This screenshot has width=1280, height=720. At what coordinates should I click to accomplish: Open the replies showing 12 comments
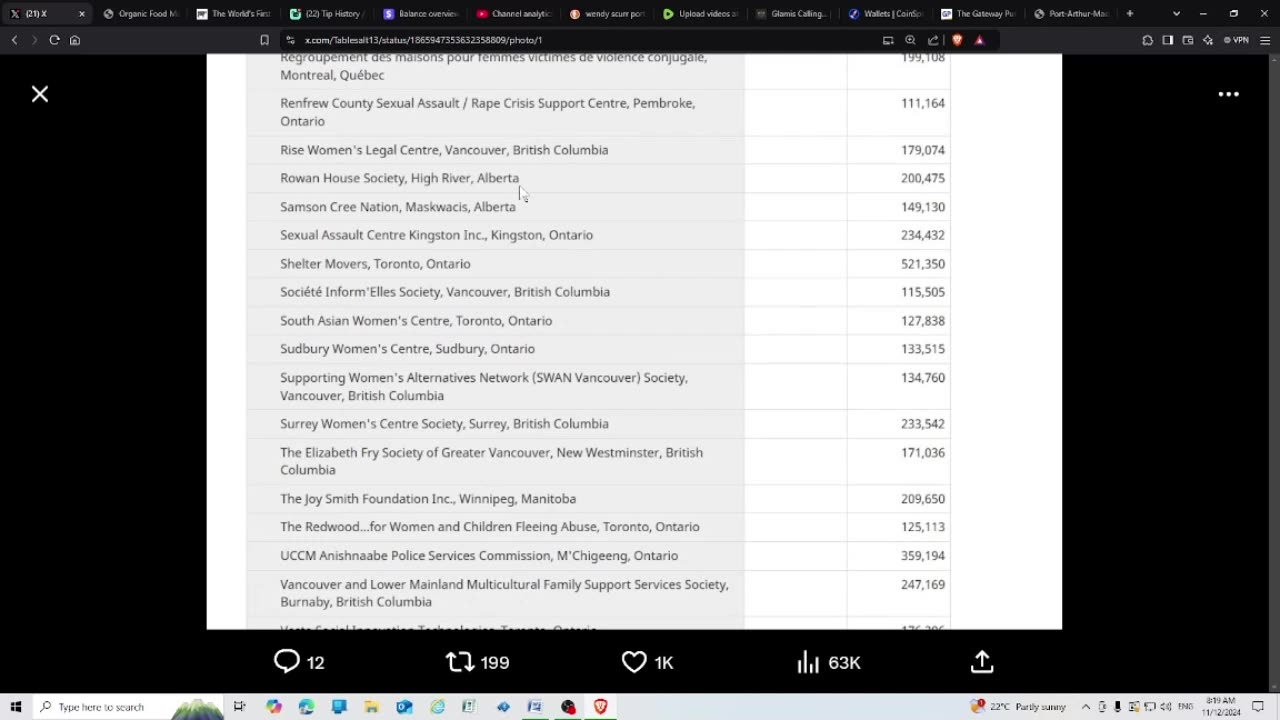pos(299,662)
